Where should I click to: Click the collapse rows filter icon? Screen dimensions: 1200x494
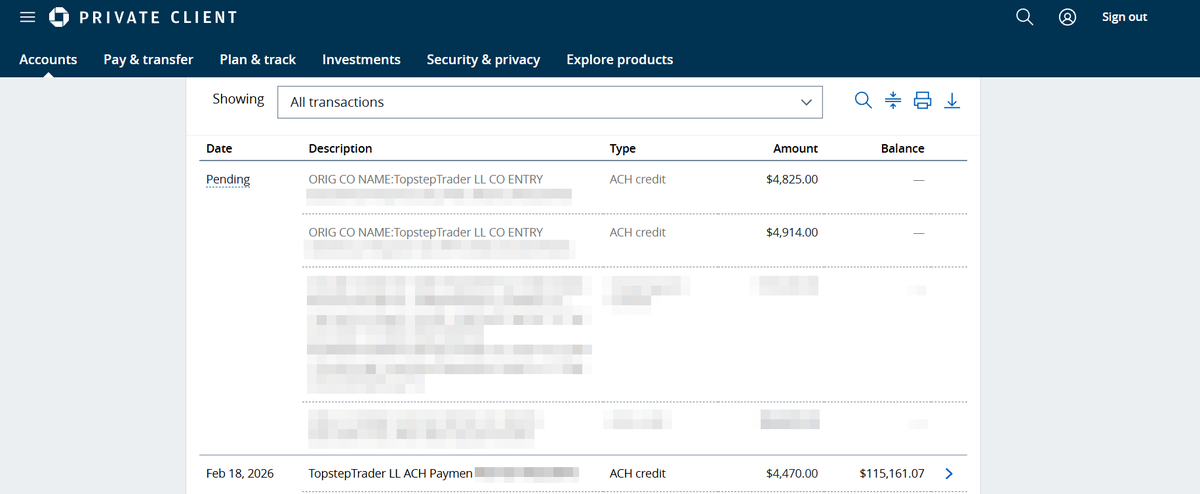pos(893,100)
